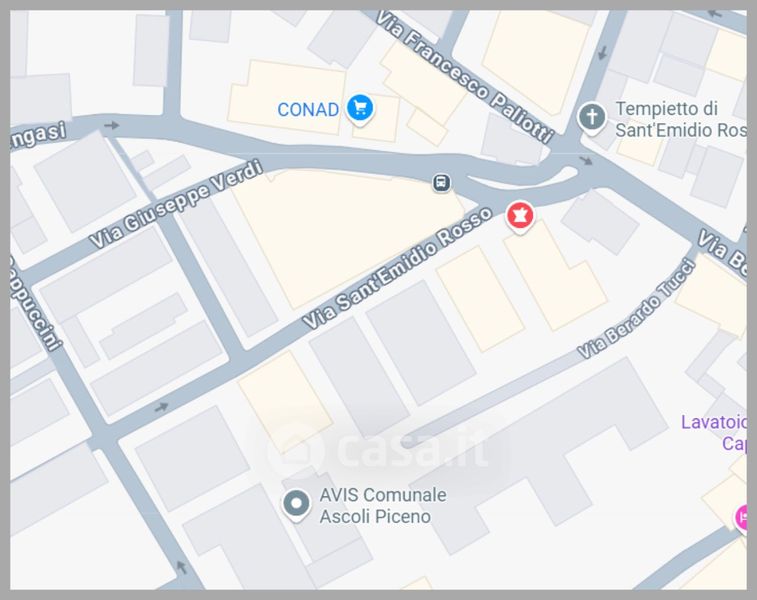Click the up arrow on bottom-left street
The width and height of the screenshot is (757, 600).
tap(181, 567)
